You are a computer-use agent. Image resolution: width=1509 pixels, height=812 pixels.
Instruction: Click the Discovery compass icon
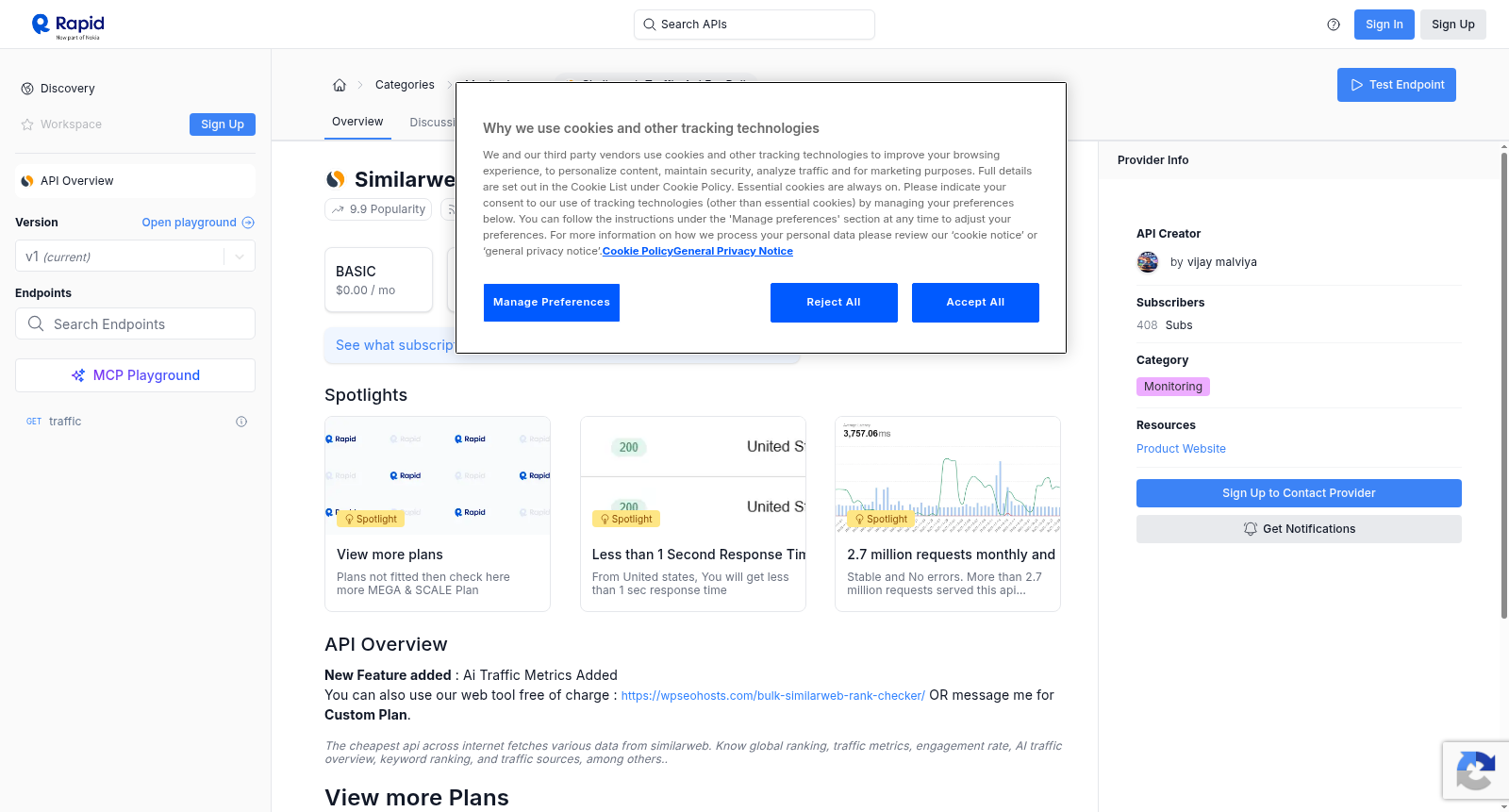[27, 89]
